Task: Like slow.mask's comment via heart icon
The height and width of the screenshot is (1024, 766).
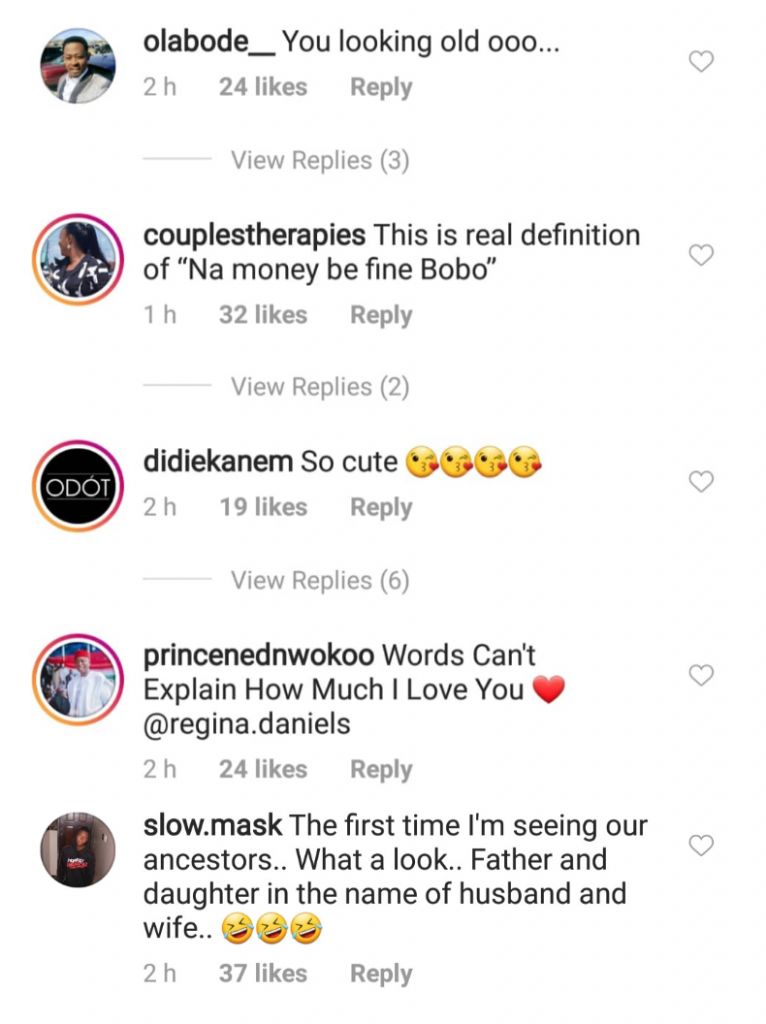Action: point(702,846)
